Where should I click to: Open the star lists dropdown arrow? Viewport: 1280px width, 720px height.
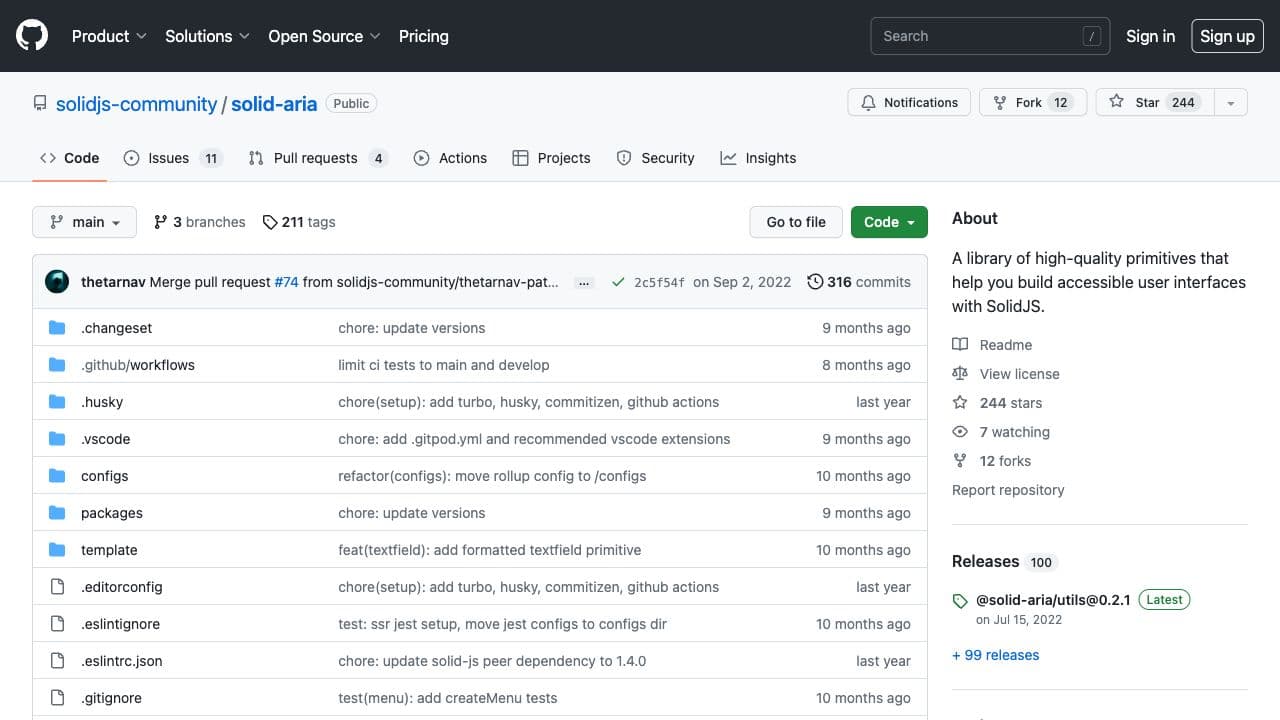click(1231, 103)
